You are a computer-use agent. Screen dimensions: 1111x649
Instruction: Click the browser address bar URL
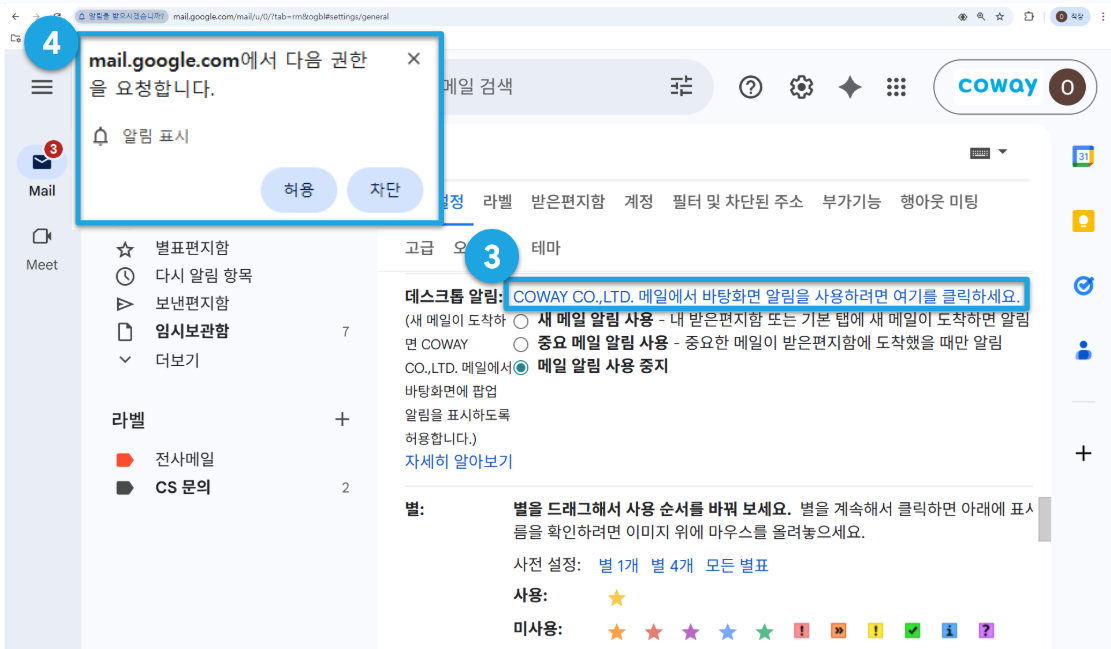(281, 16)
